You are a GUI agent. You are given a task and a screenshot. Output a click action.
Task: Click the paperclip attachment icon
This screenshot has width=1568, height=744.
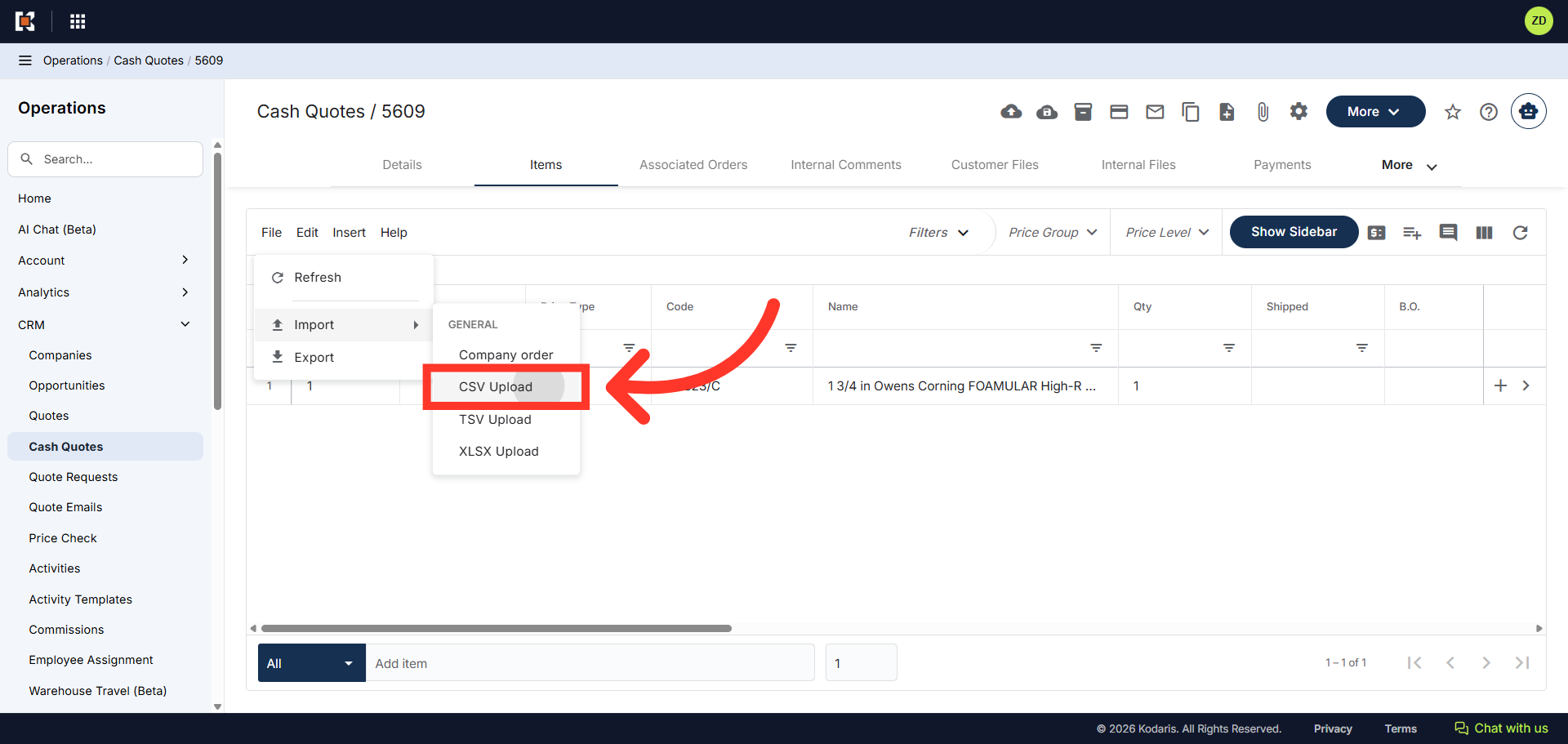pyautogui.click(x=1263, y=112)
